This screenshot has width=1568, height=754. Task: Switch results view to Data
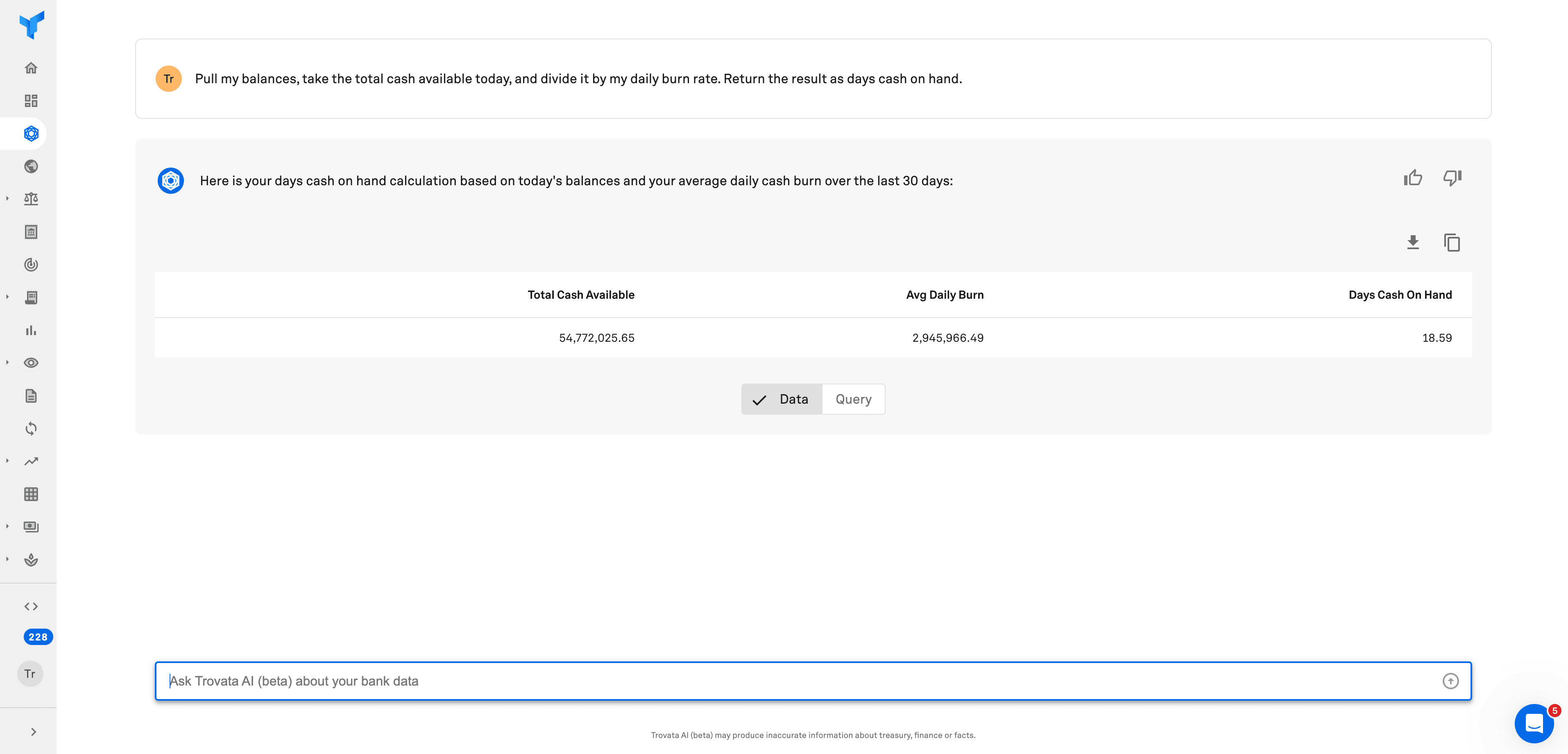point(782,400)
